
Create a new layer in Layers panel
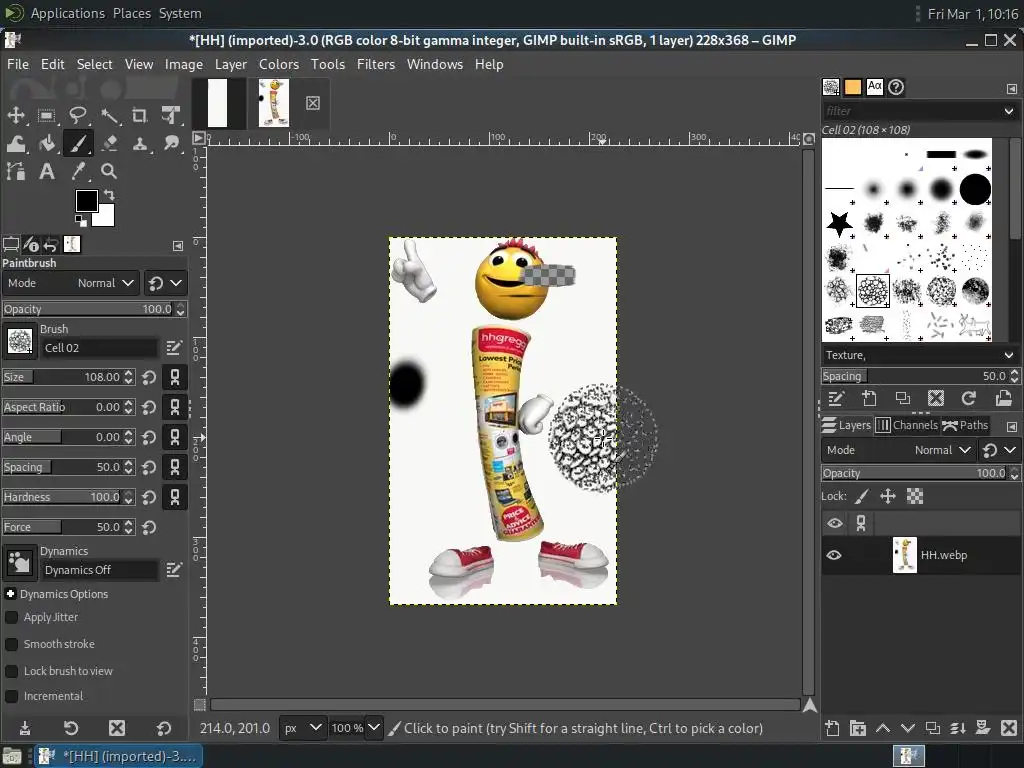tap(832, 728)
